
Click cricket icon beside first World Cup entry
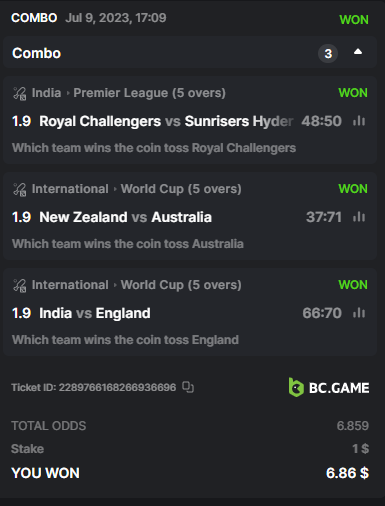(19, 189)
